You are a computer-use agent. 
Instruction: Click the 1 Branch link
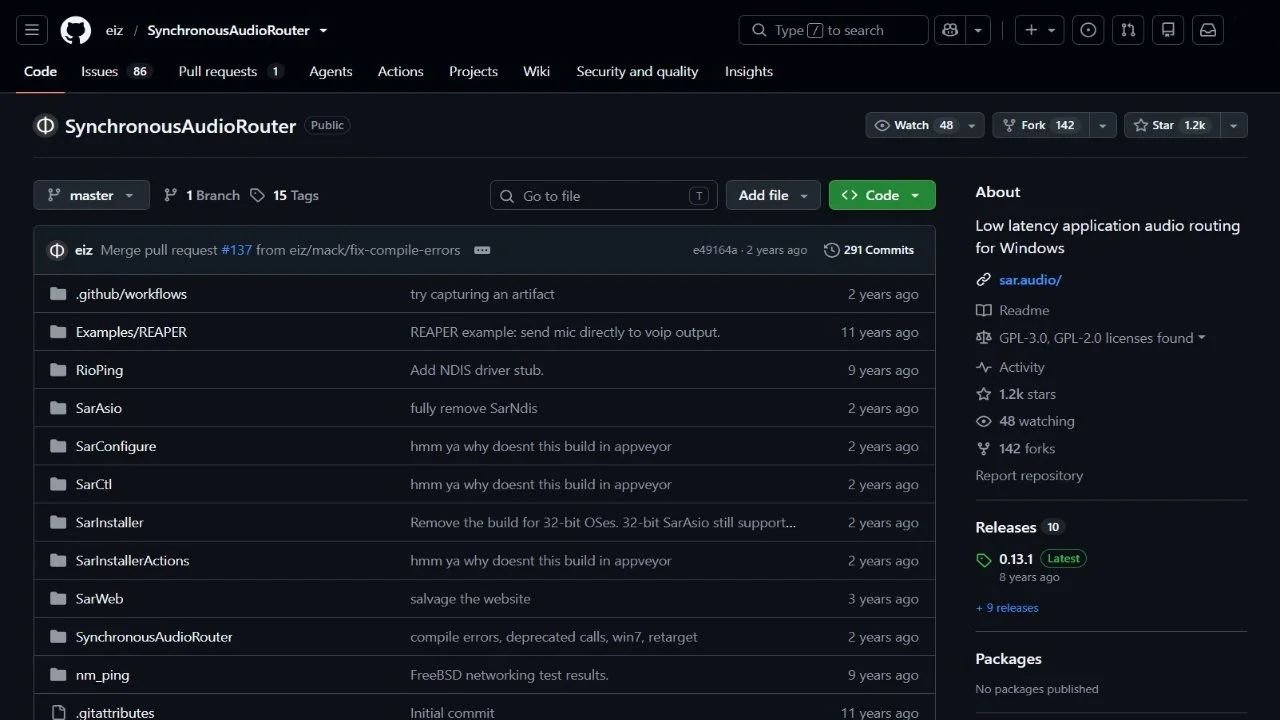pos(202,195)
